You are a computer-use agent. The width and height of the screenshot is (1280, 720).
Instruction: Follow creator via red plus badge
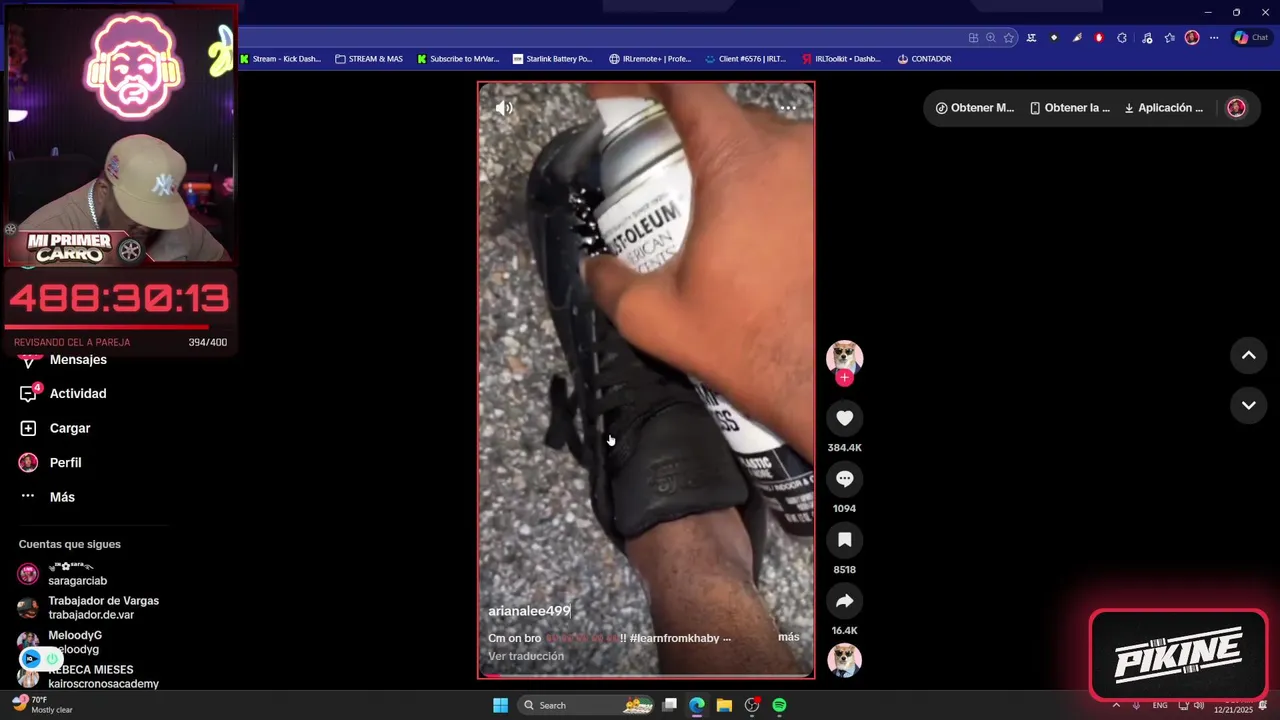point(845,378)
